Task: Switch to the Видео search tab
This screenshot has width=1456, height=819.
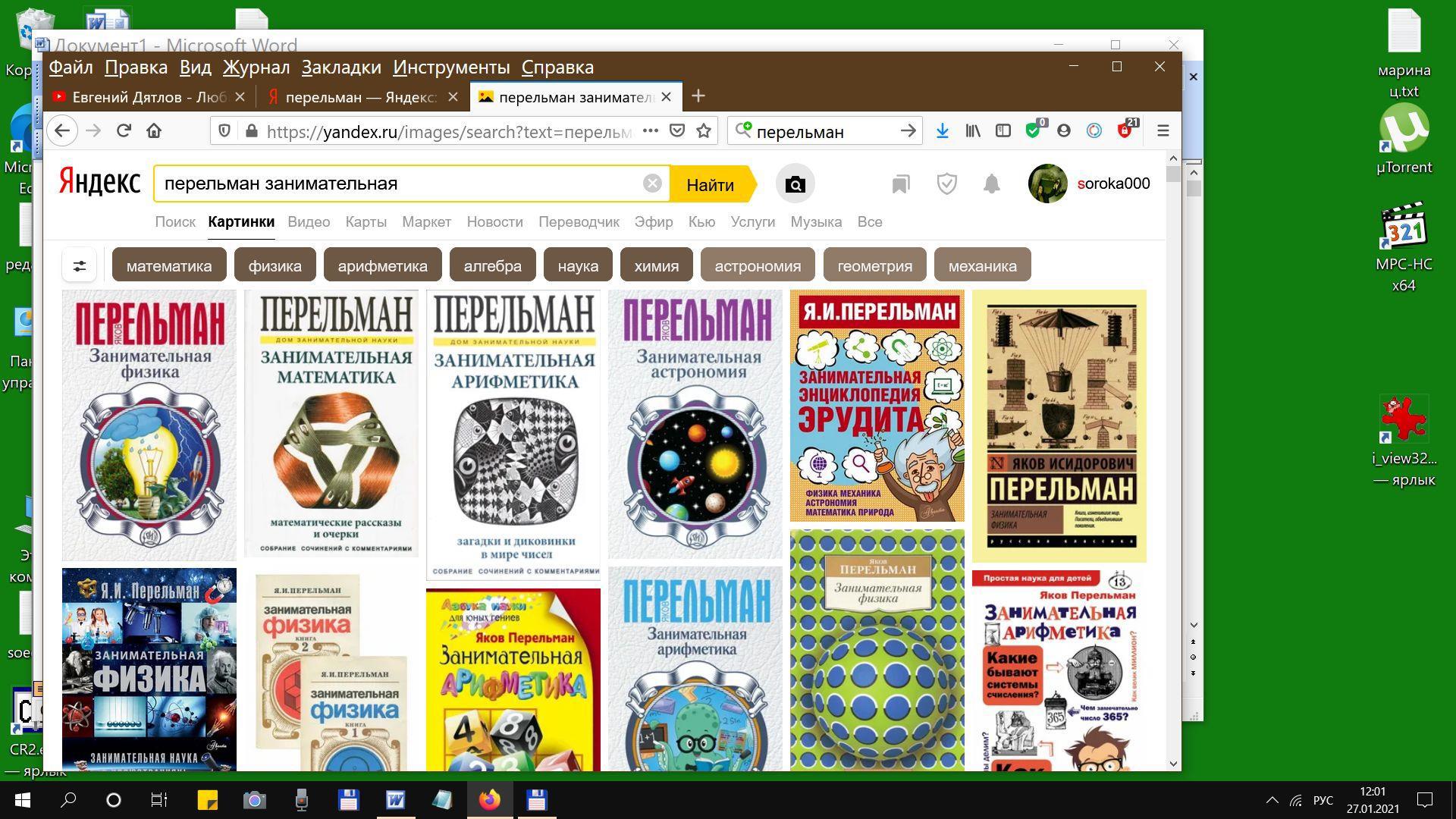Action: click(308, 222)
